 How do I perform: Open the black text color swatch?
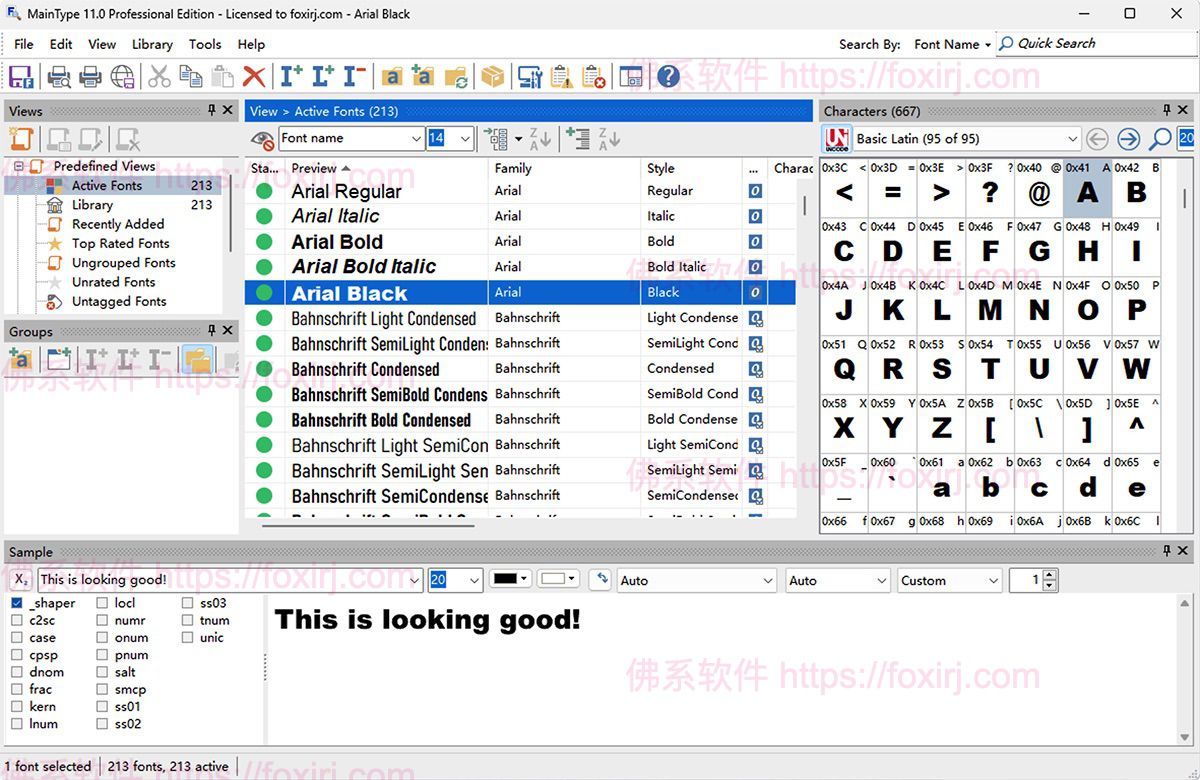[x=509, y=579]
